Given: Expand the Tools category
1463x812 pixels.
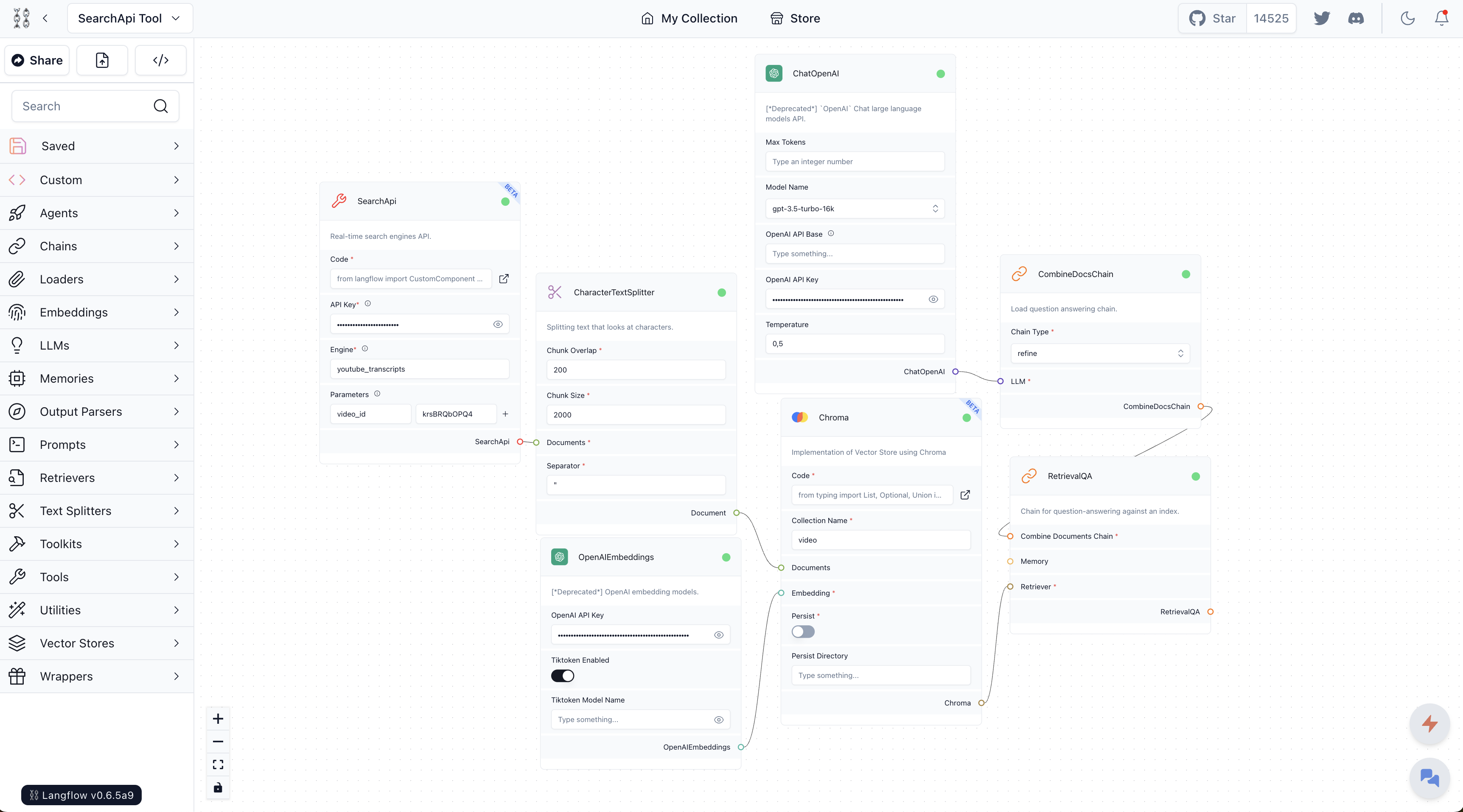Looking at the screenshot, I should pos(97,577).
